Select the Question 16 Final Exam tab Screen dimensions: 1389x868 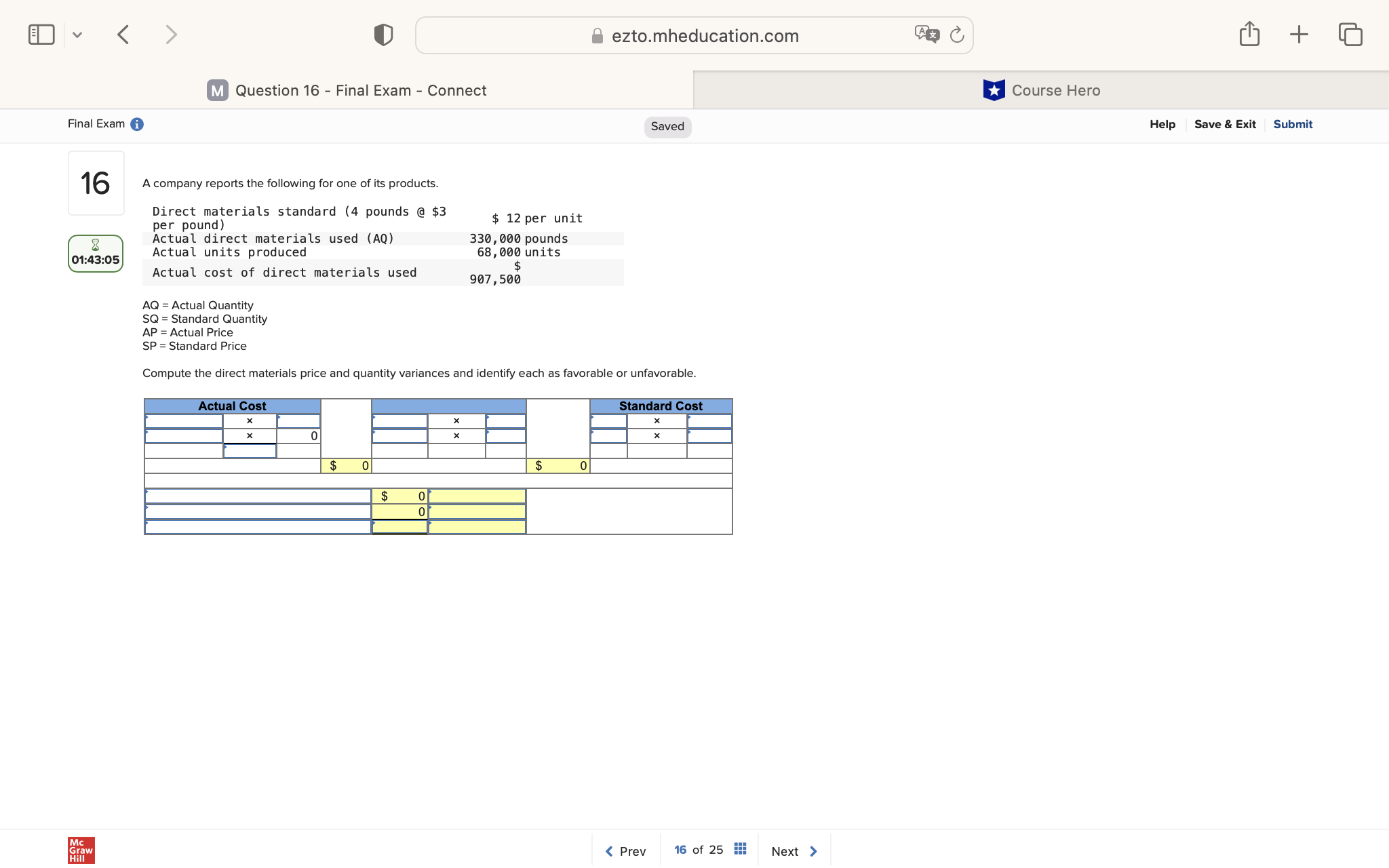(347, 90)
